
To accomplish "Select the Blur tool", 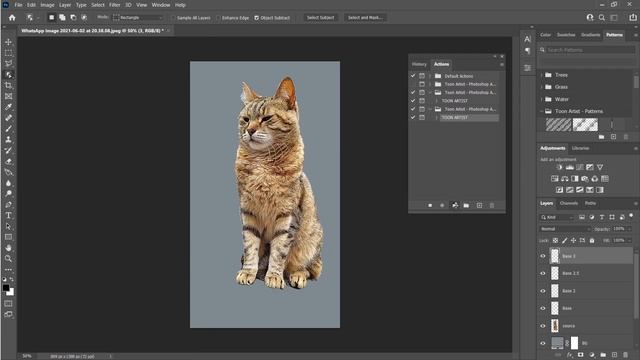I will click(x=8, y=183).
